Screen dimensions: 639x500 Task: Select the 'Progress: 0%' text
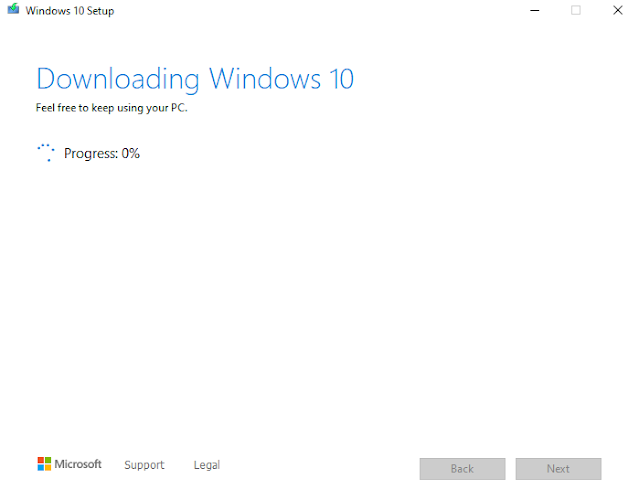pos(102,153)
